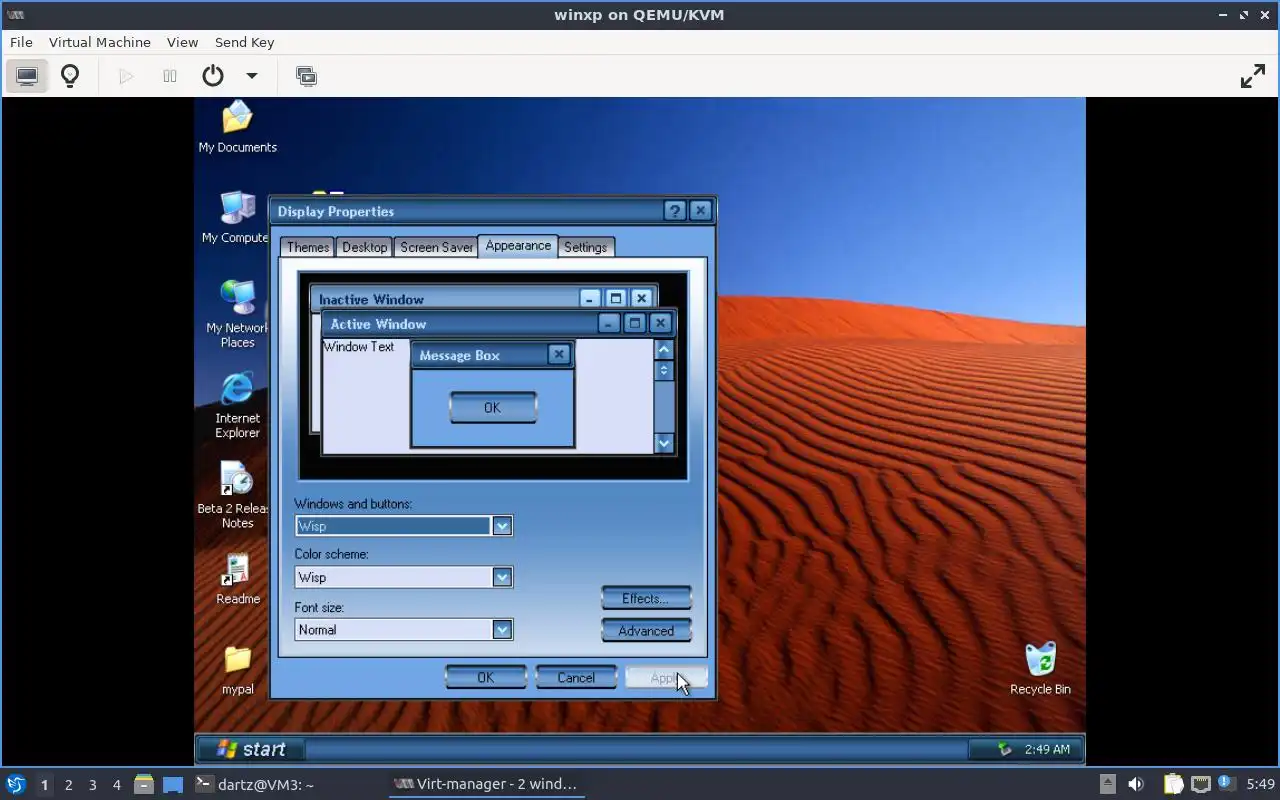Show virtual hardware details (lightbulb icon)

[x=70, y=76]
